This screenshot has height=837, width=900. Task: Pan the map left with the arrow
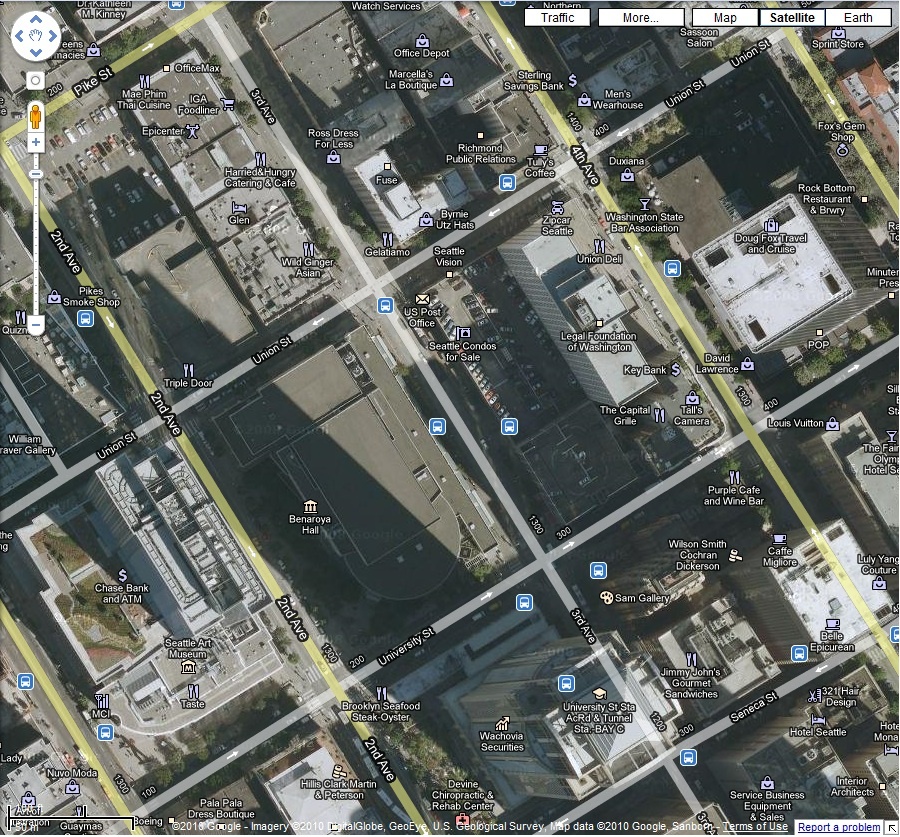click(20, 36)
